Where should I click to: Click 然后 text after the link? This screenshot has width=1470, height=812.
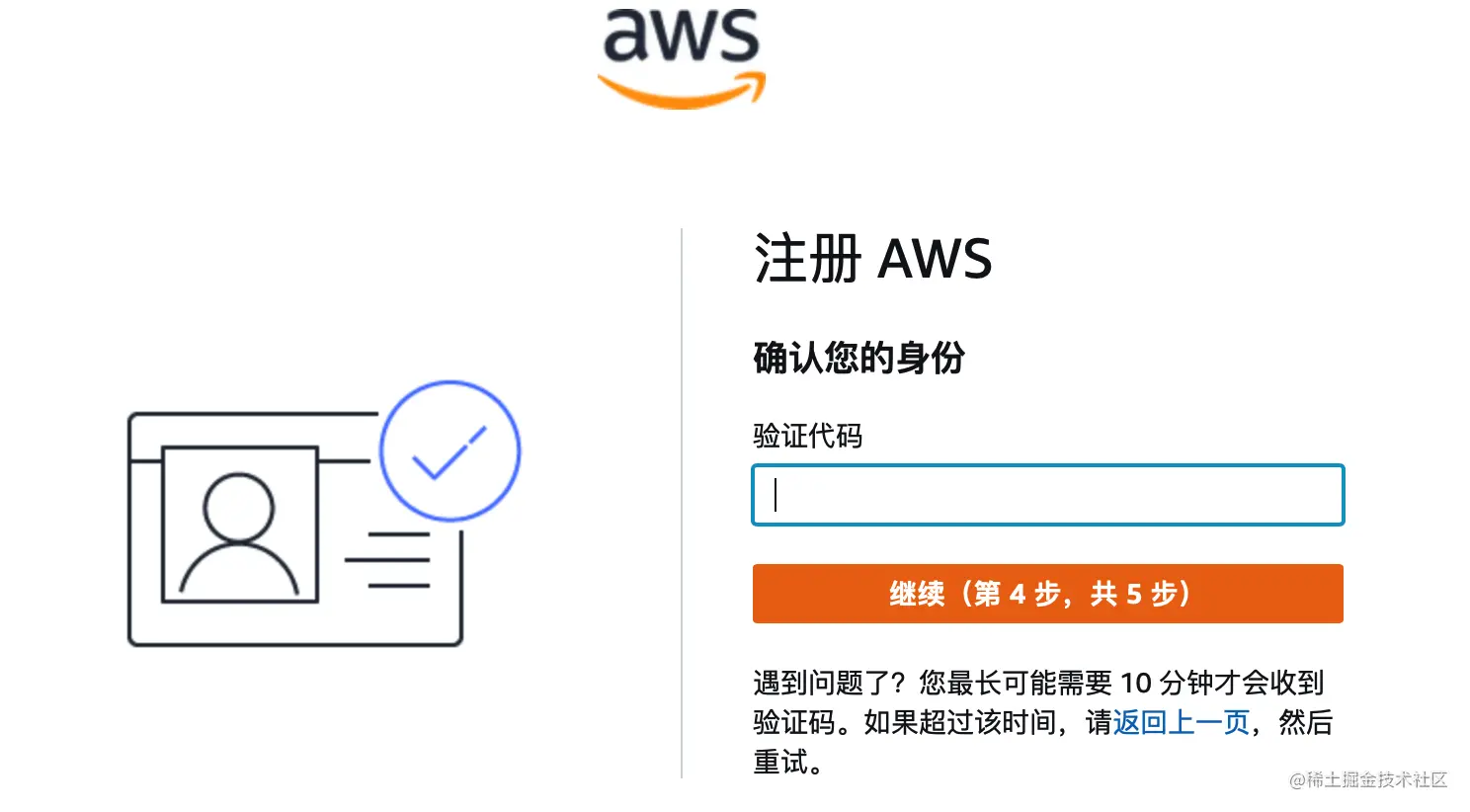[x=1306, y=722]
